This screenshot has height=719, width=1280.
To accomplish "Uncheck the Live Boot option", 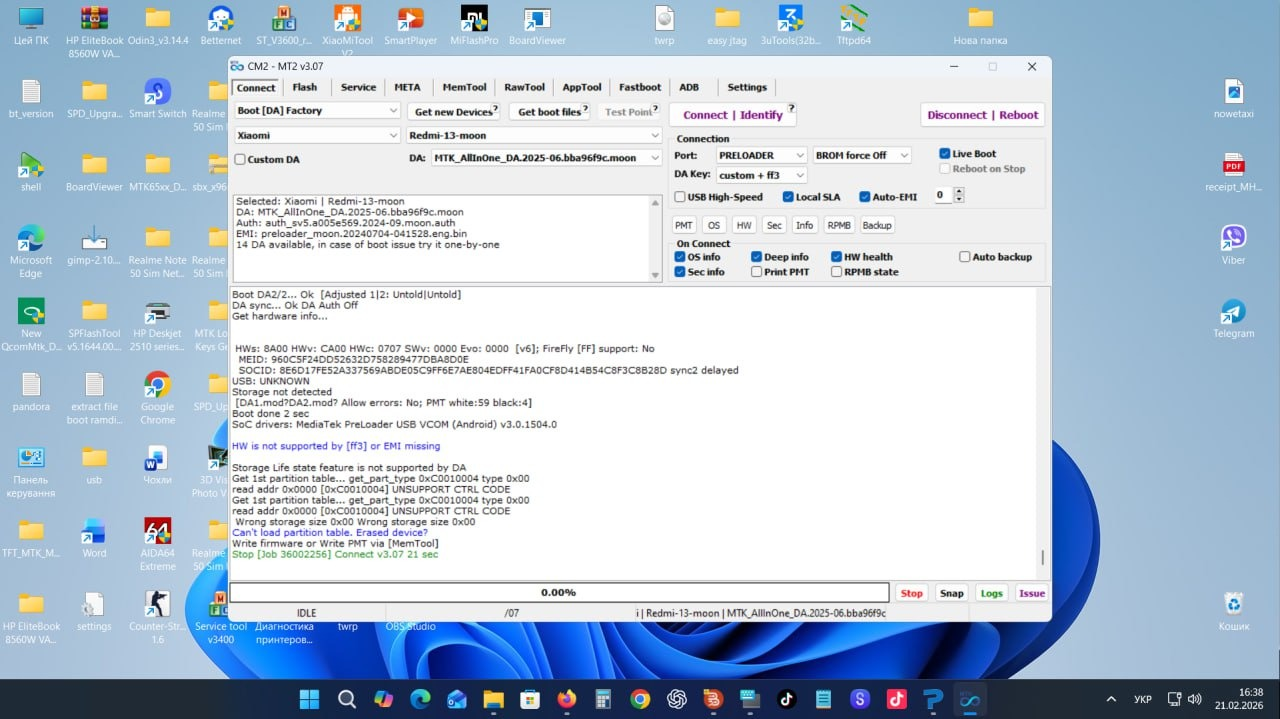I will click(944, 154).
